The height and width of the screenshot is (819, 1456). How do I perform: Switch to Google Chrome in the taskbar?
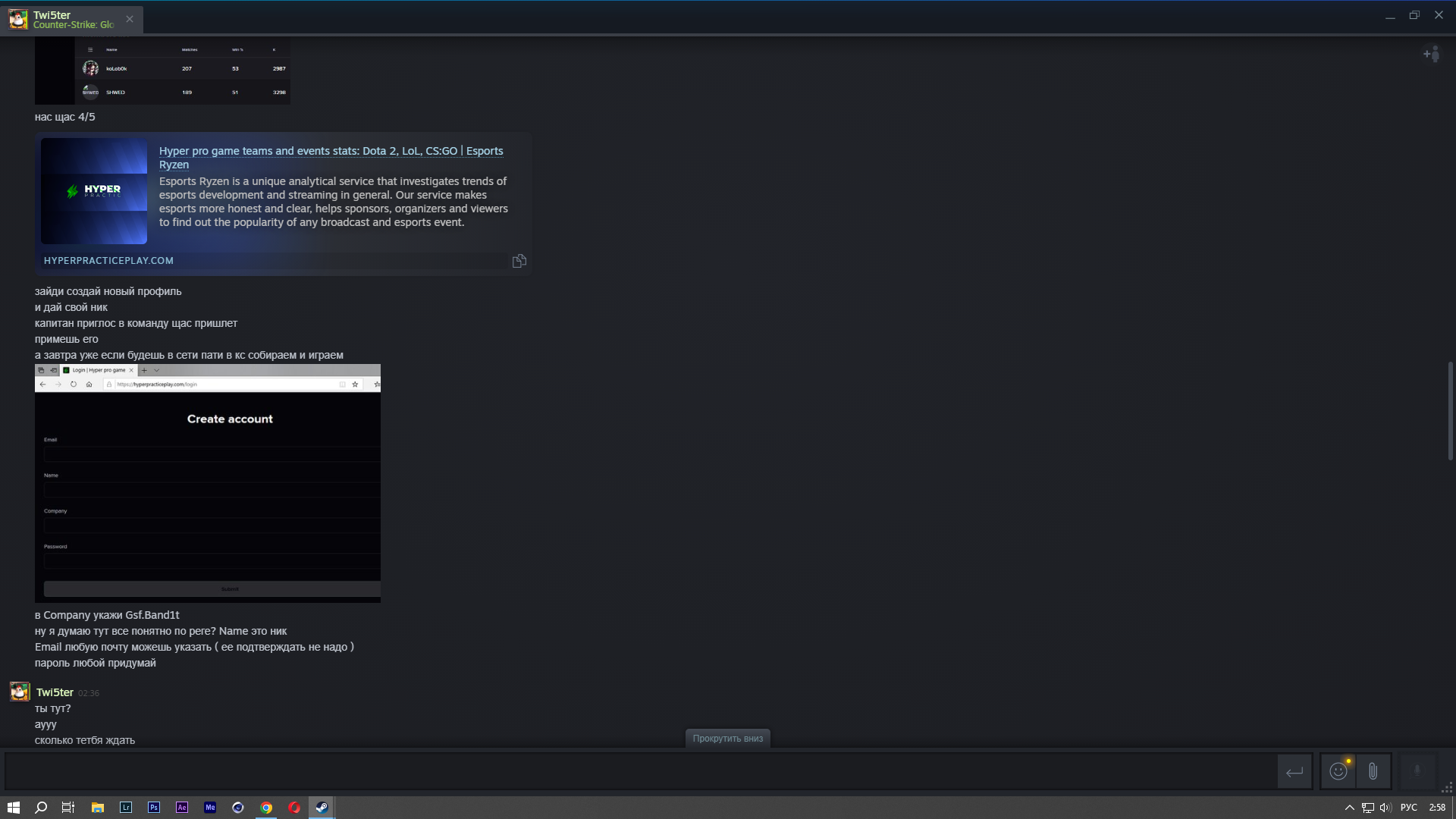pyautogui.click(x=266, y=808)
